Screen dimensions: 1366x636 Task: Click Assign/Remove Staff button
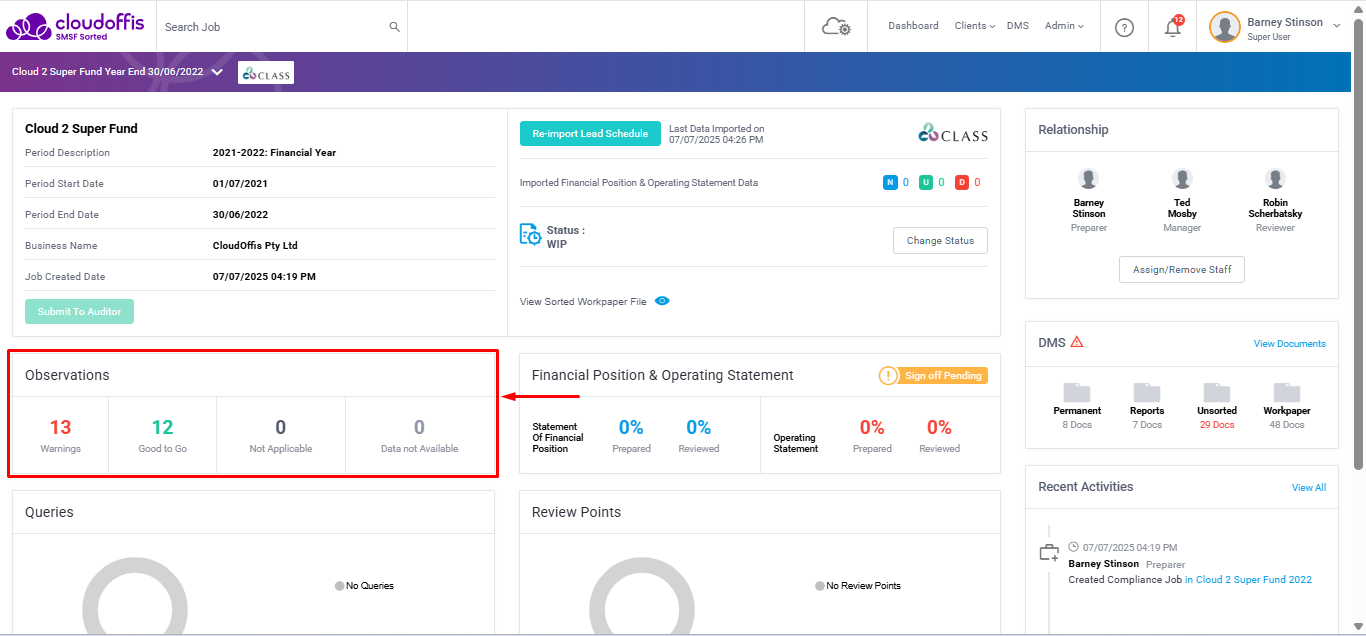(x=1182, y=270)
